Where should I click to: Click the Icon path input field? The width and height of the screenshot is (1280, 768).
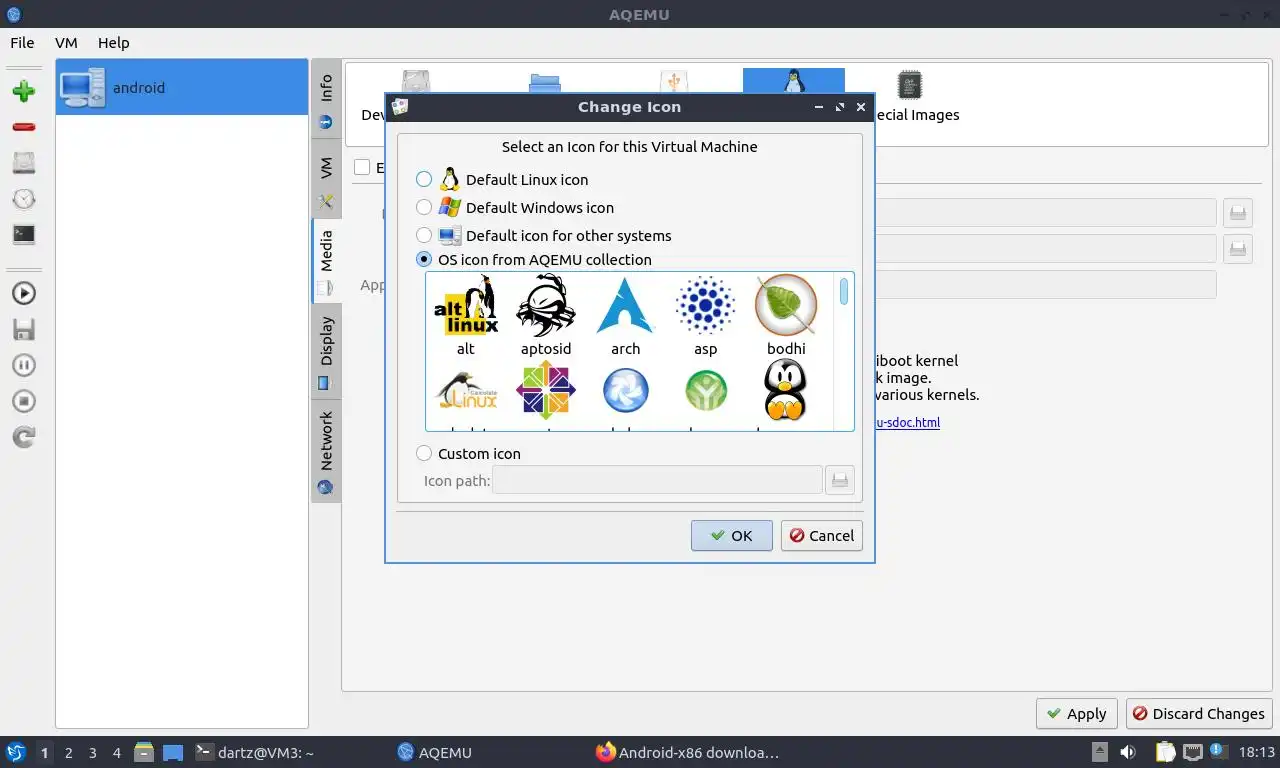(657, 480)
